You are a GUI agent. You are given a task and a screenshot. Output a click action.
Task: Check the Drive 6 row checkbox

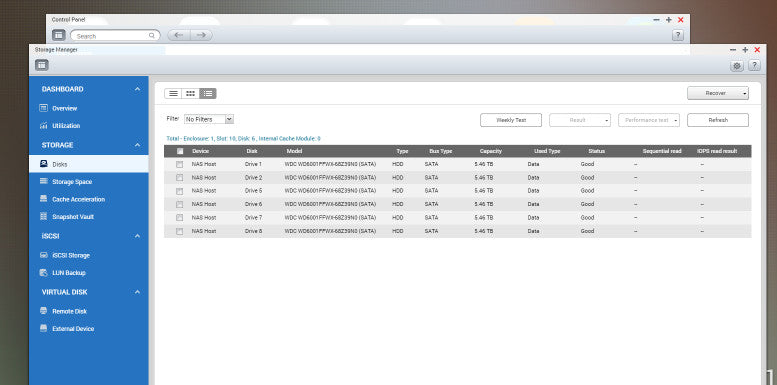[179, 204]
